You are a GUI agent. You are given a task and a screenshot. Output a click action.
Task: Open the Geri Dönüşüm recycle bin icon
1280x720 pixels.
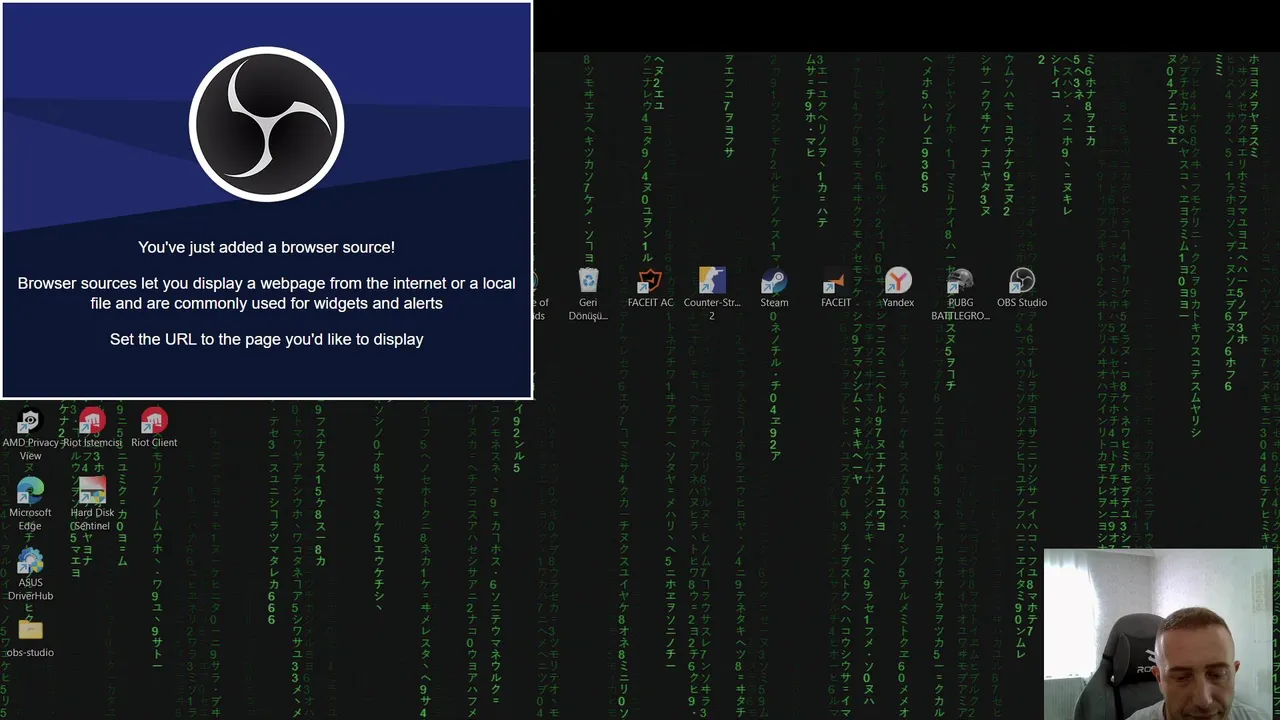tap(588, 293)
